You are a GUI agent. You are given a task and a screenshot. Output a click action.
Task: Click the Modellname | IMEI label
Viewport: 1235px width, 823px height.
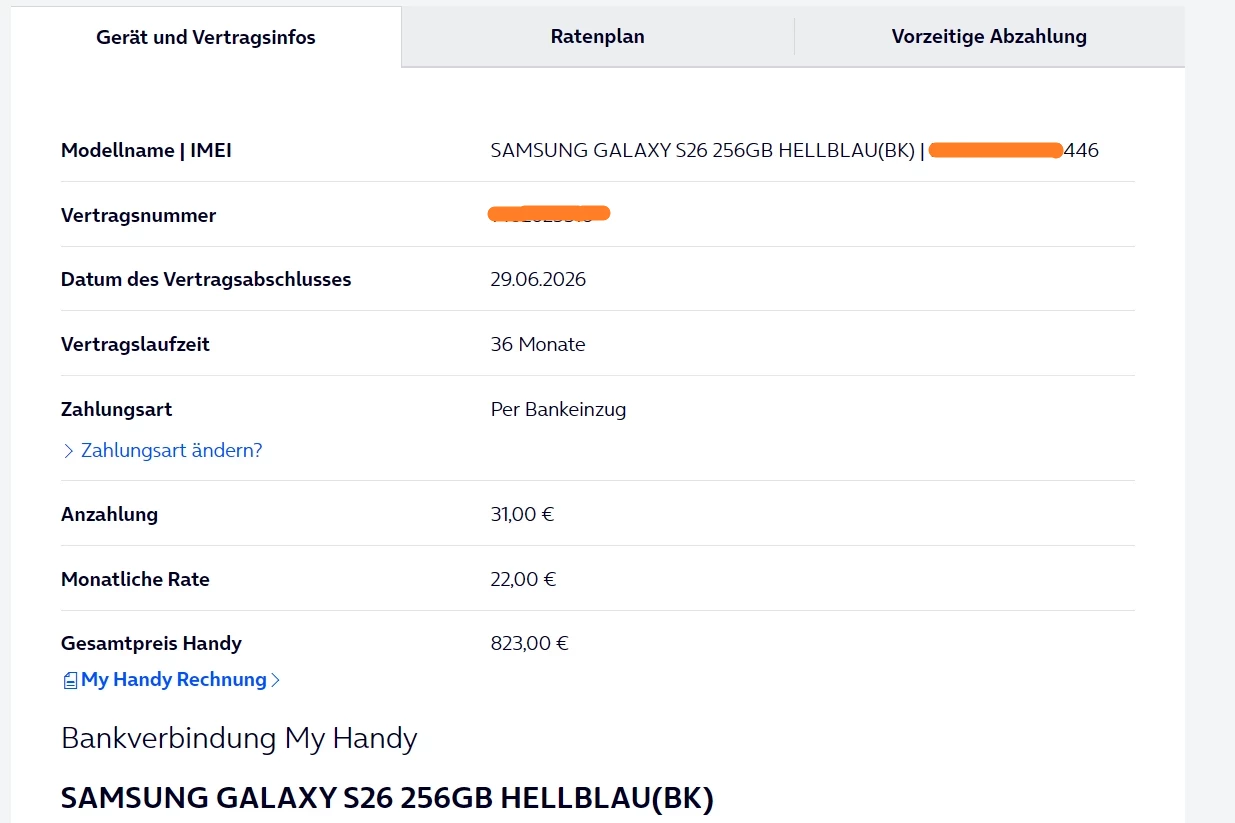146,151
